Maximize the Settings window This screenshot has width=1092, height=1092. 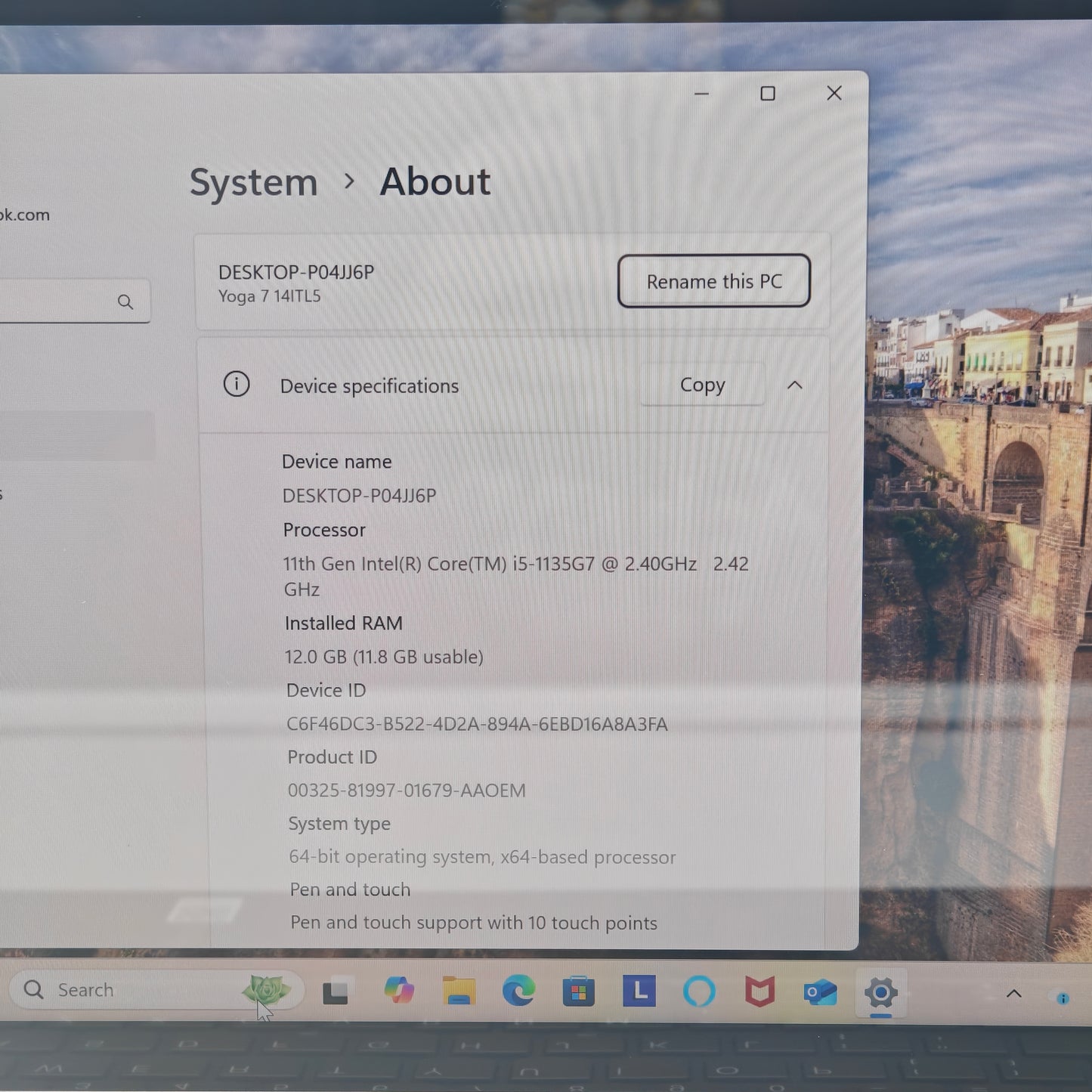coord(768,94)
